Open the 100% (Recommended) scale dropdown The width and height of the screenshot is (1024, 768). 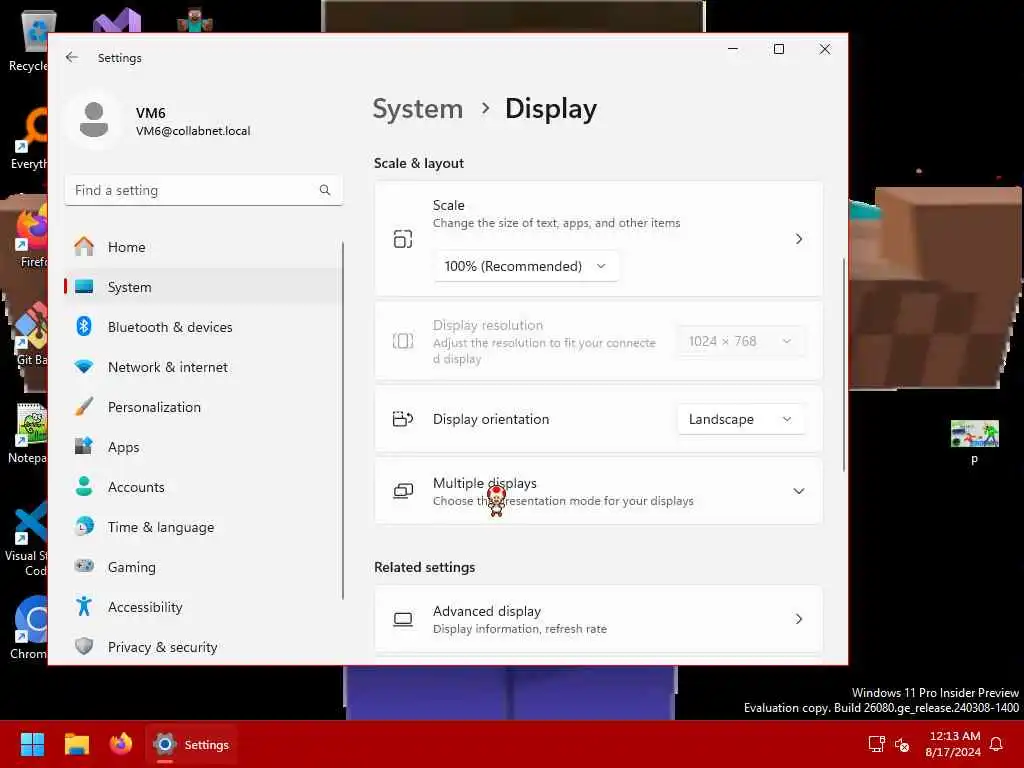pos(526,266)
